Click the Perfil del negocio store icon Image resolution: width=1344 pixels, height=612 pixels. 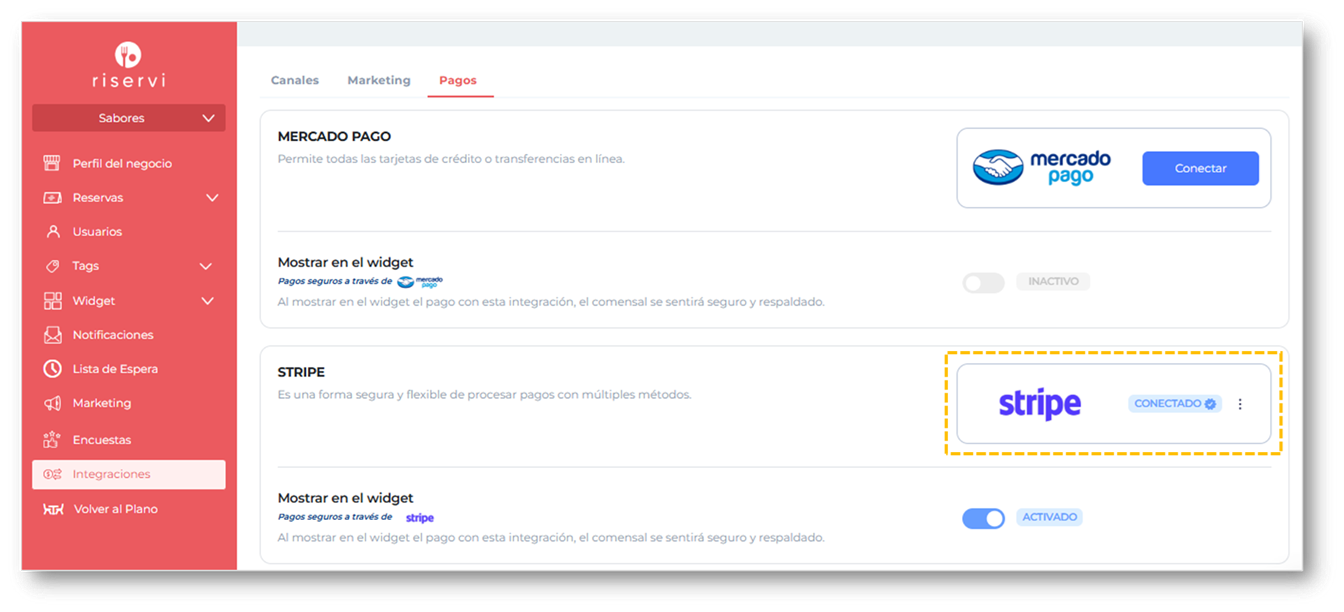[53, 163]
